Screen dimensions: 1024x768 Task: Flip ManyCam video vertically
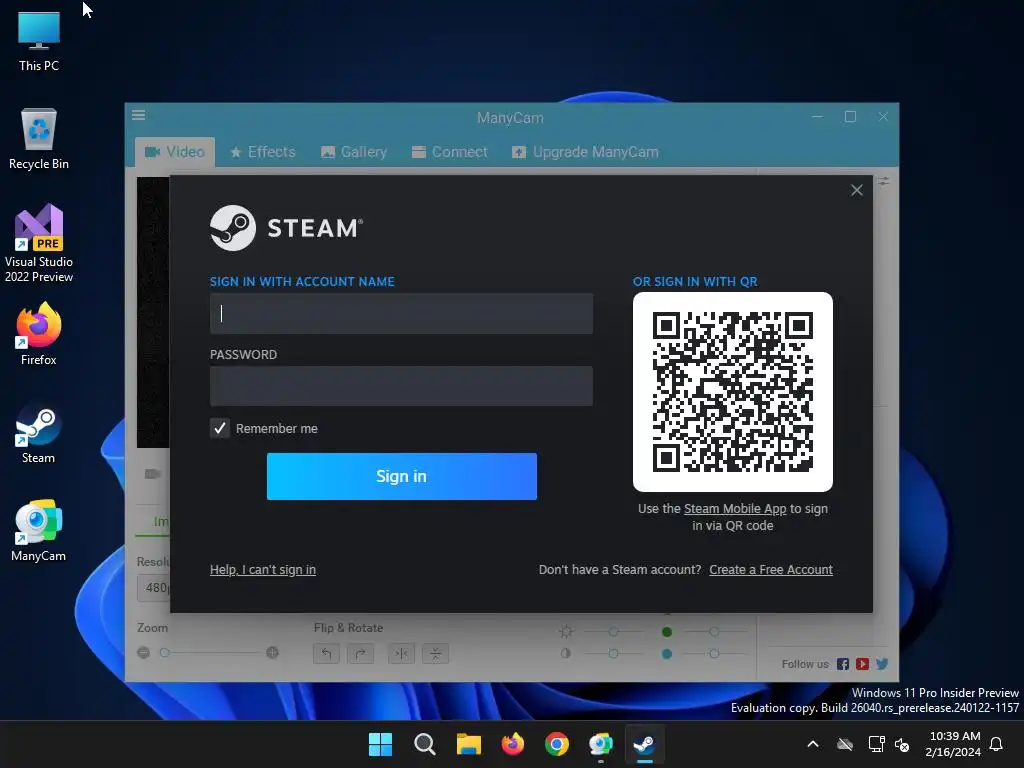436,653
